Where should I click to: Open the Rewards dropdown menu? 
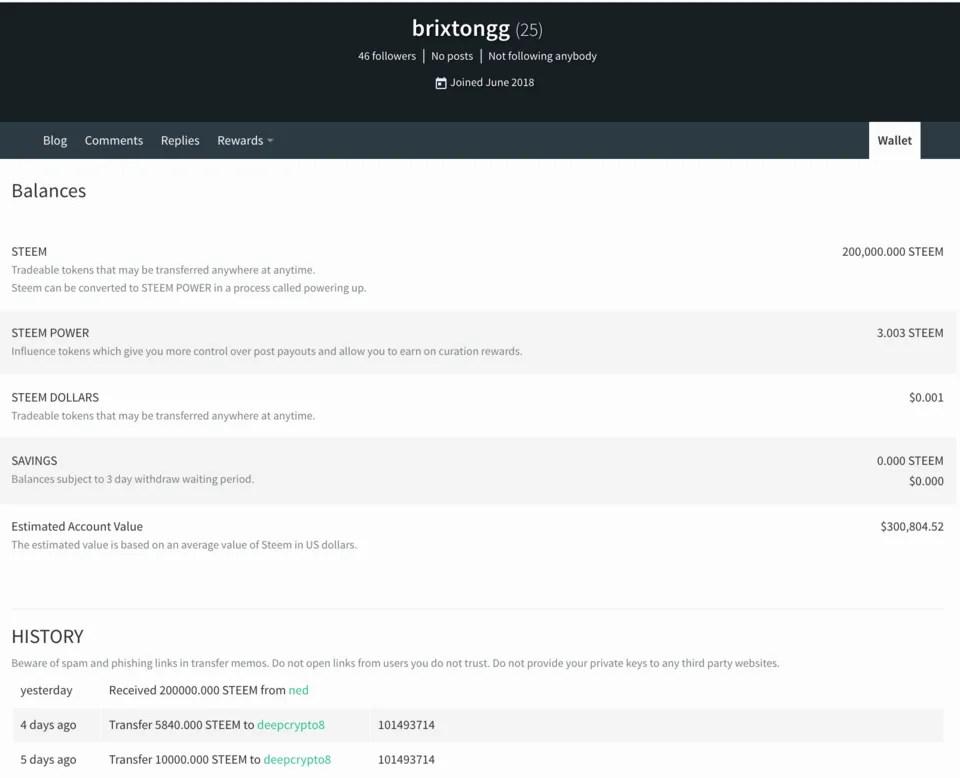click(x=244, y=140)
